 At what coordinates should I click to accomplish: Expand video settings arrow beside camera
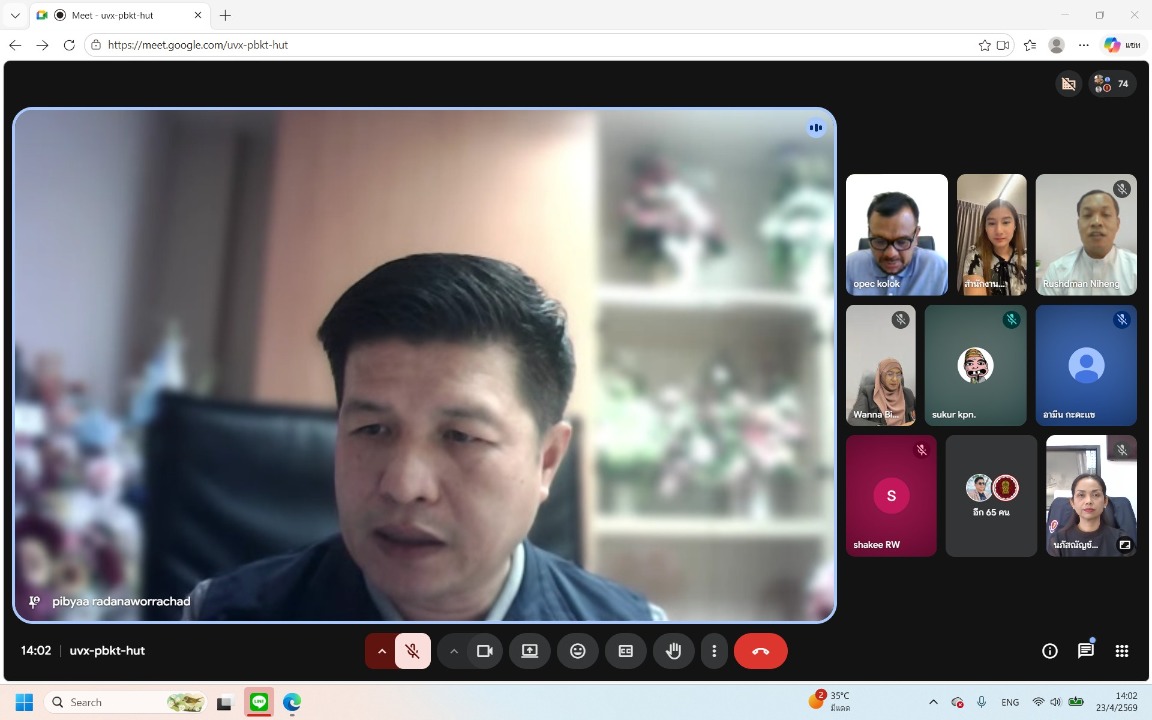point(454,651)
